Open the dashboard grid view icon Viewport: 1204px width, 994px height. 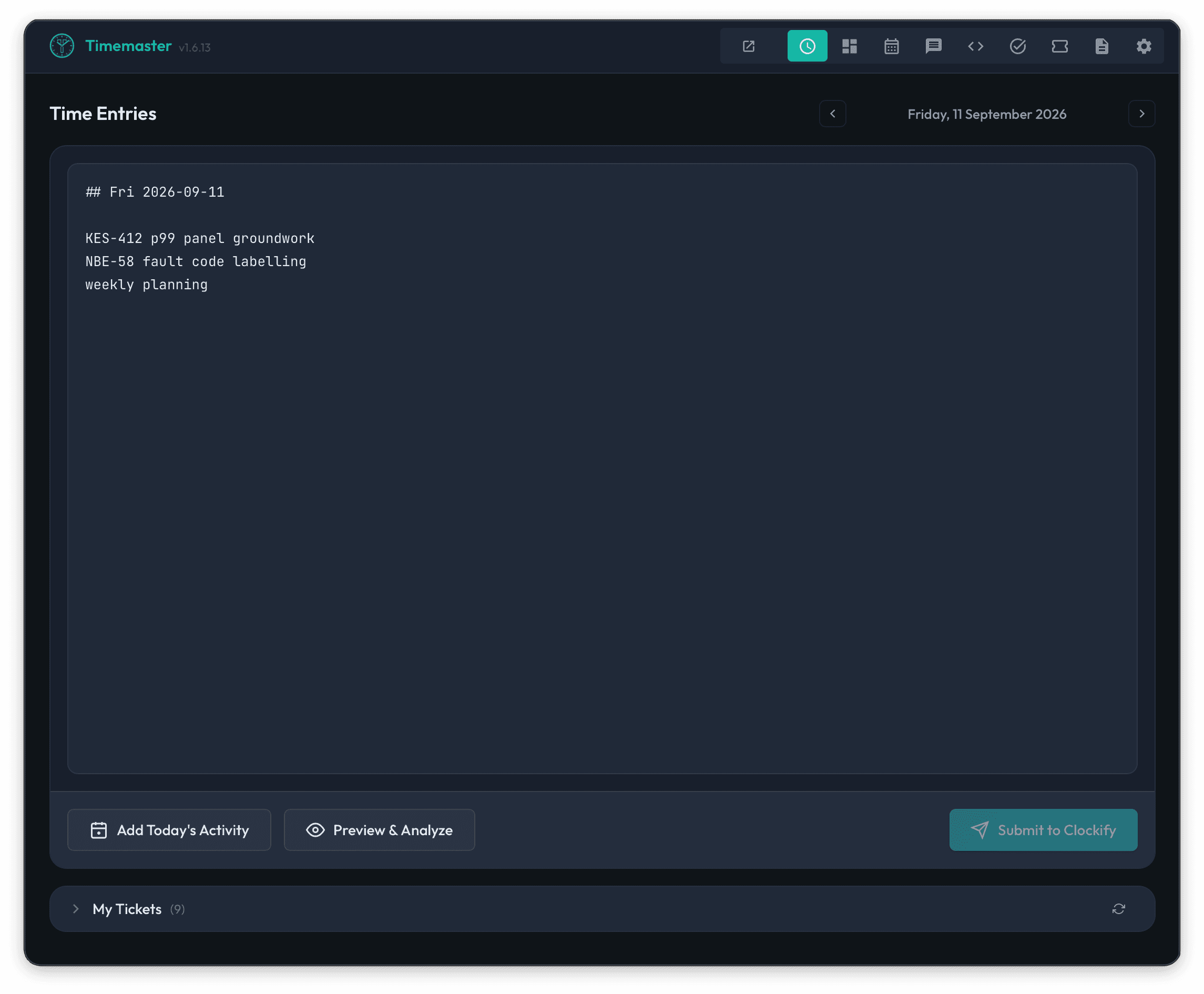(x=849, y=46)
